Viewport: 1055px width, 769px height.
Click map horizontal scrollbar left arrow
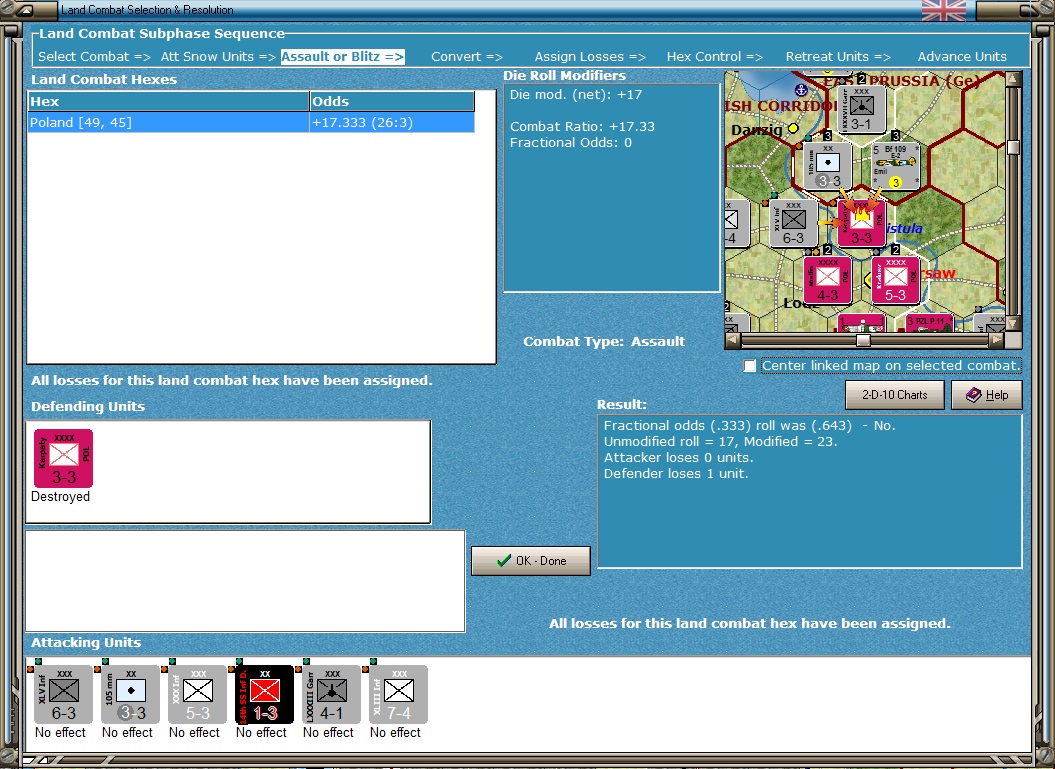(x=733, y=340)
